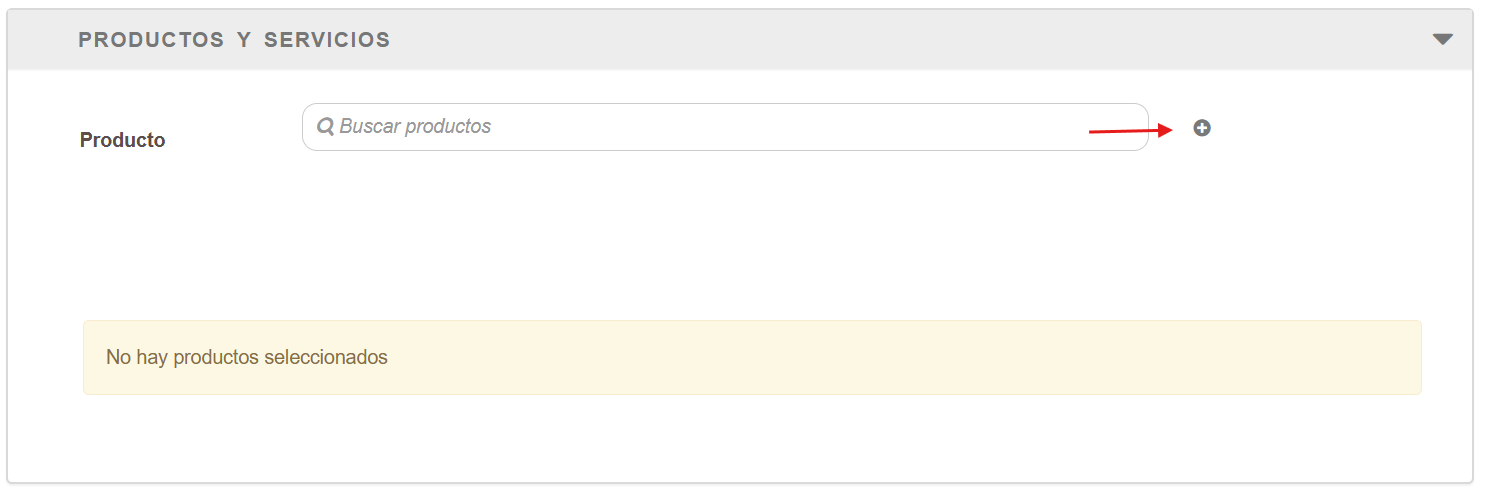The height and width of the screenshot is (490, 1494).
Task: Click the PRODUCTOS Y SERVICIOS header title
Action: tap(234, 40)
